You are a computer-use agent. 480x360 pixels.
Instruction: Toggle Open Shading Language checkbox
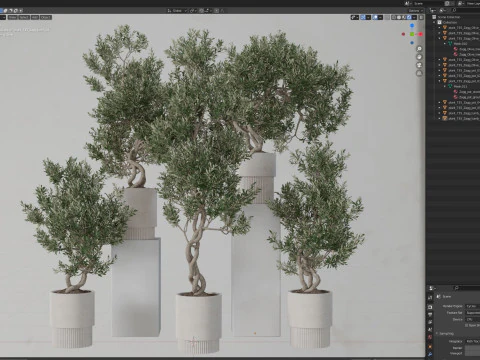point(466,326)
